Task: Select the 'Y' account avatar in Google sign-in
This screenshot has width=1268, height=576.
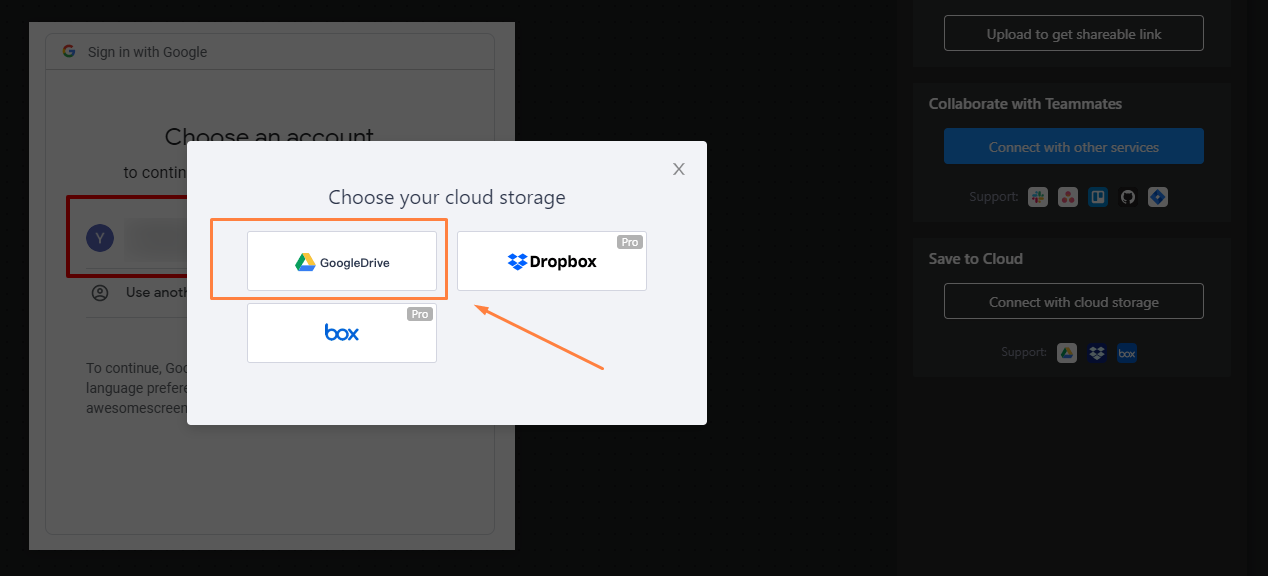Action: pyautogui.click(x=100, y=238)
